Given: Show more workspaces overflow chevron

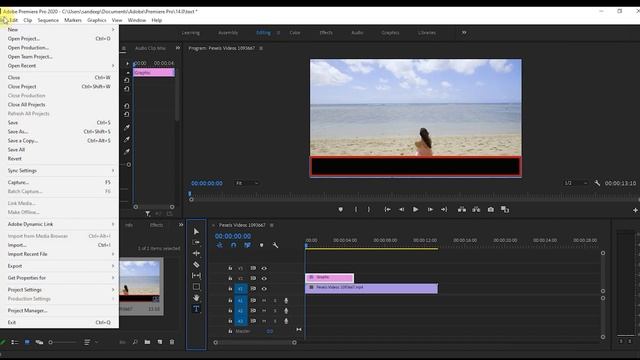Looking at the screenshot, I should click(x=464, y=33).
